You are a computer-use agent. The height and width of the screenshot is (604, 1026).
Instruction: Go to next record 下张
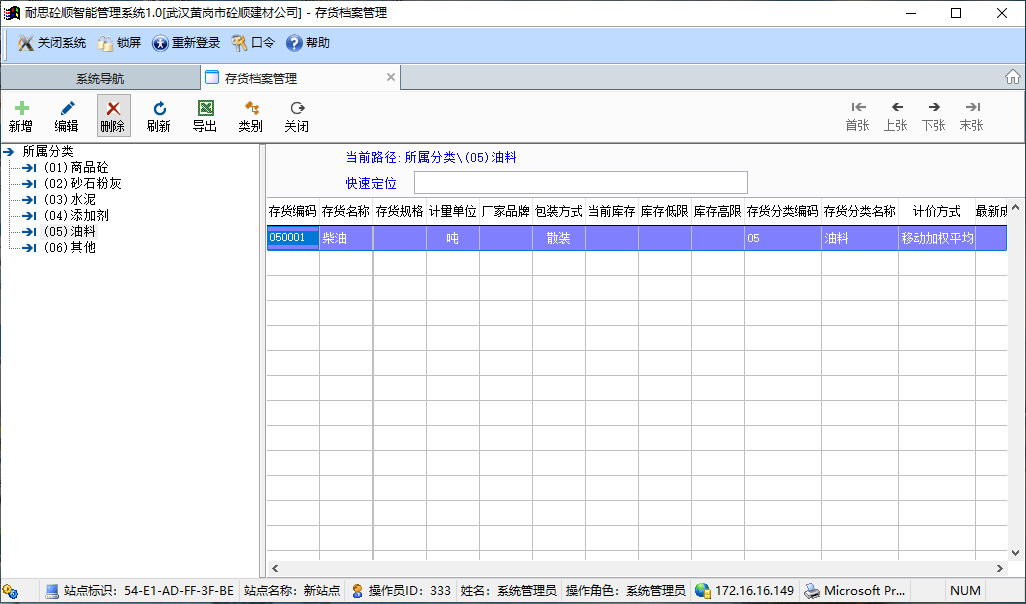tap(933, 108)
